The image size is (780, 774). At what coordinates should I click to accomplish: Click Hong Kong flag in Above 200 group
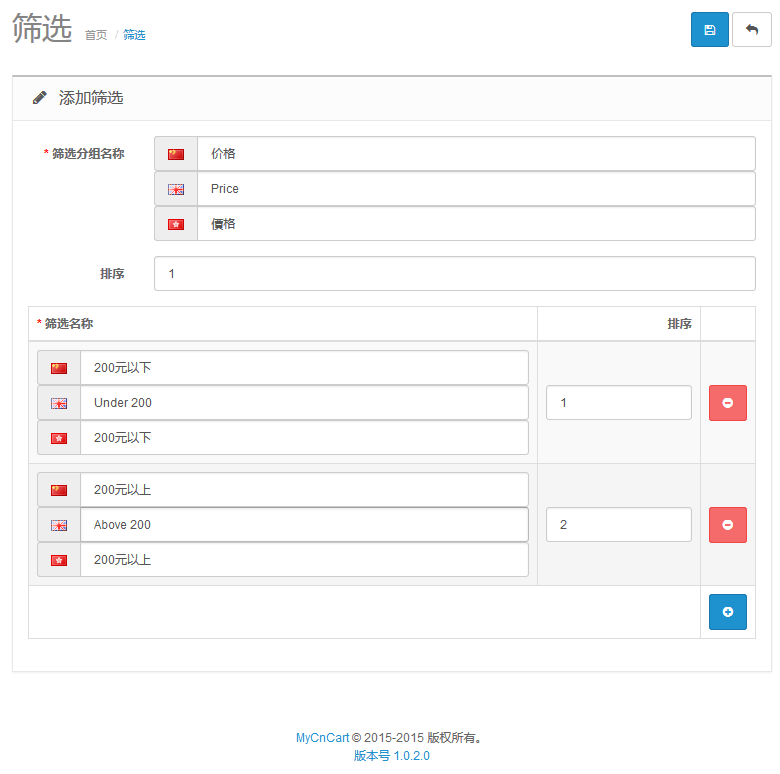click(x=59, y=561)
